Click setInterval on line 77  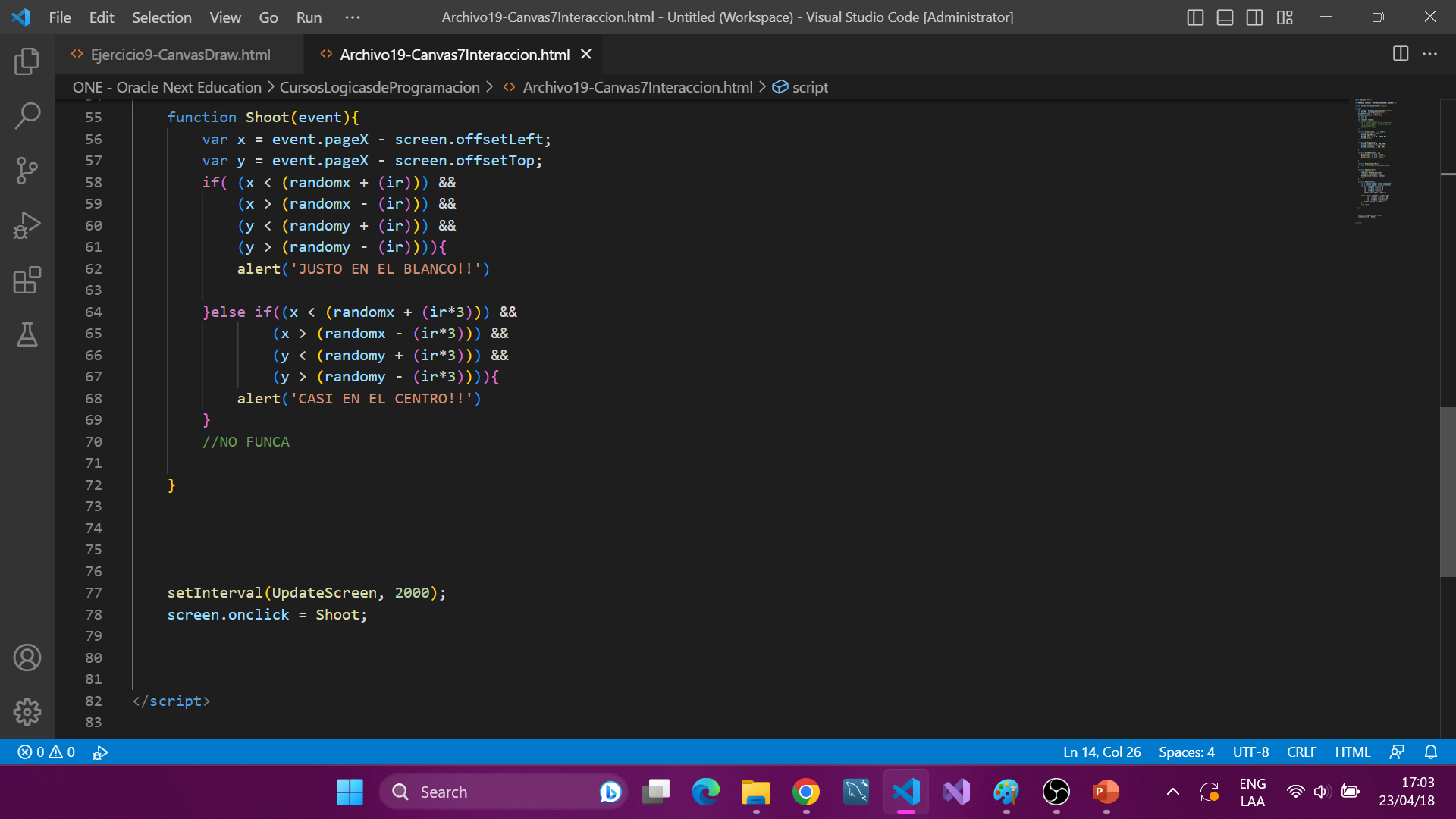coord(215,593)
